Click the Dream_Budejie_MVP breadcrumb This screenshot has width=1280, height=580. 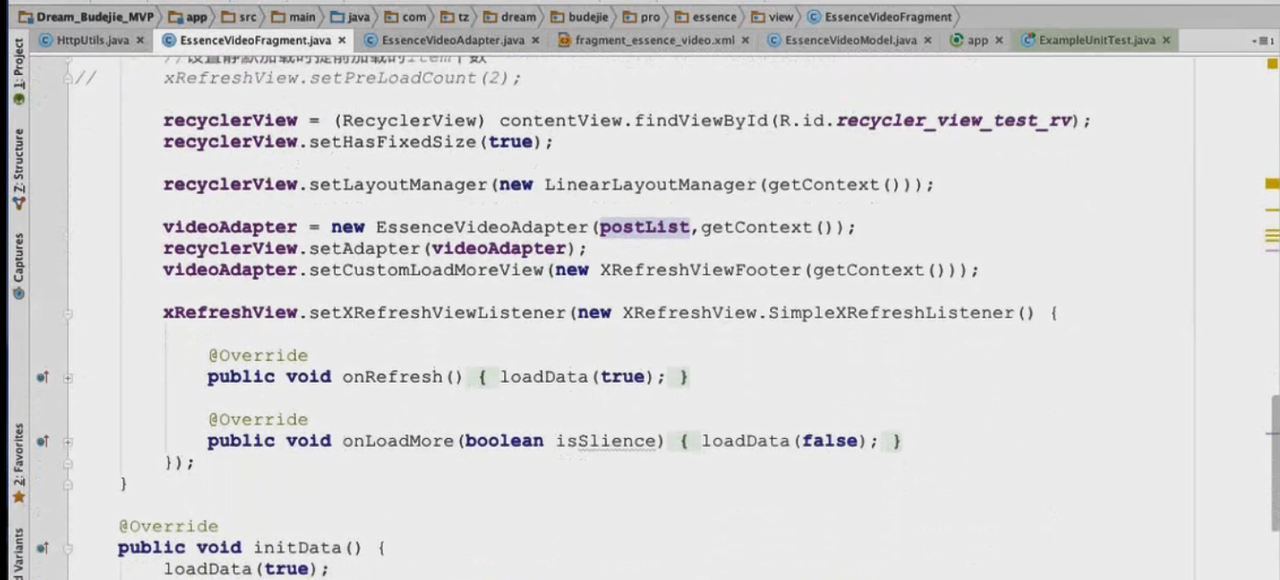(x=86, y=17)
